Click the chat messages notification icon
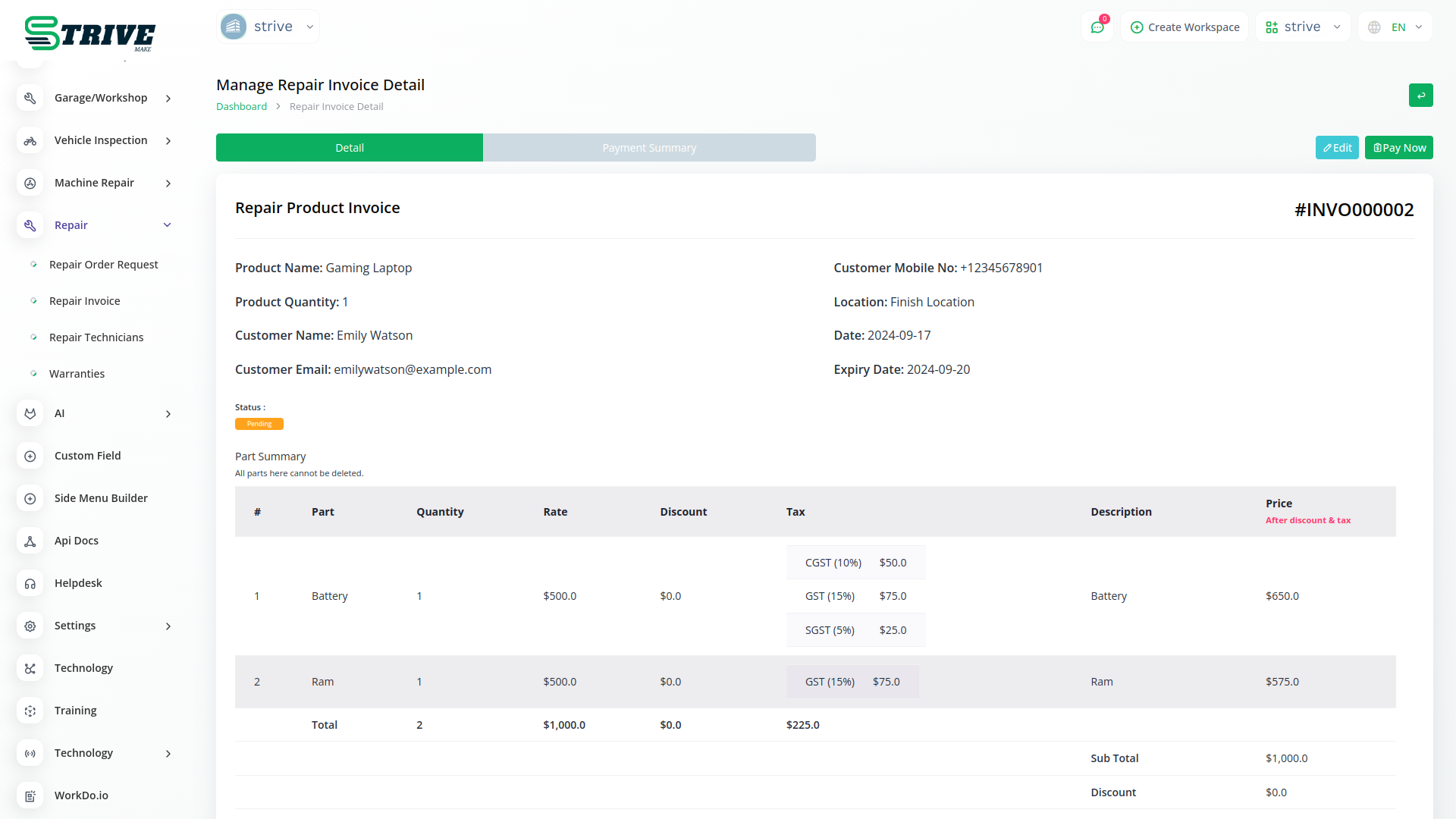The height and width of the screenshot is (819, 1456). (x=1097, y=27)
